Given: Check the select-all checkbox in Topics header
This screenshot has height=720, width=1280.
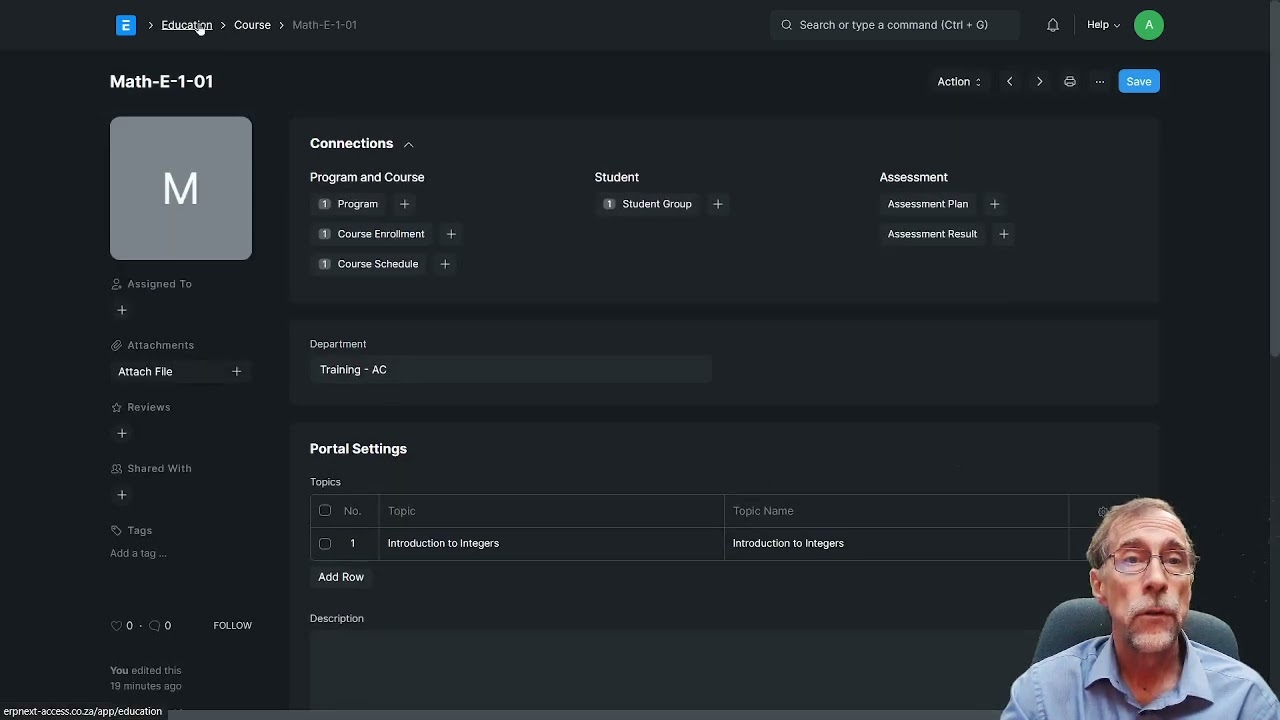Looking at the screenshot, I should 325,511.
